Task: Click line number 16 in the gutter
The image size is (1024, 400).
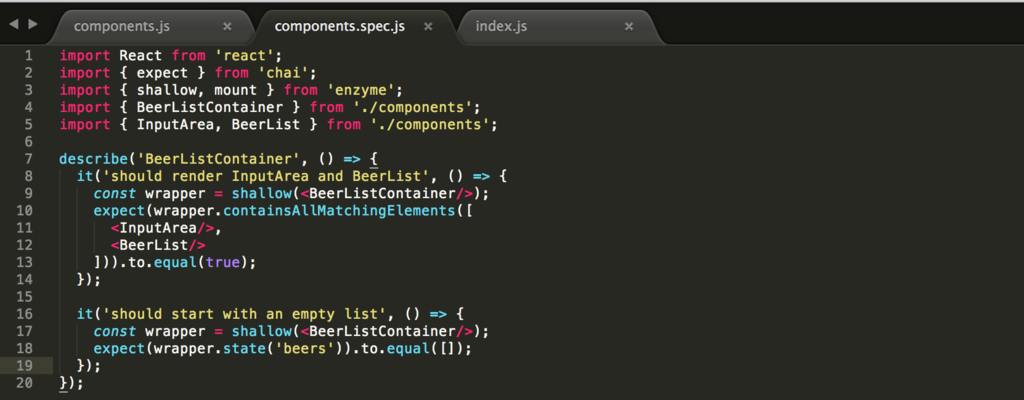Action: [x=24, y=314]
